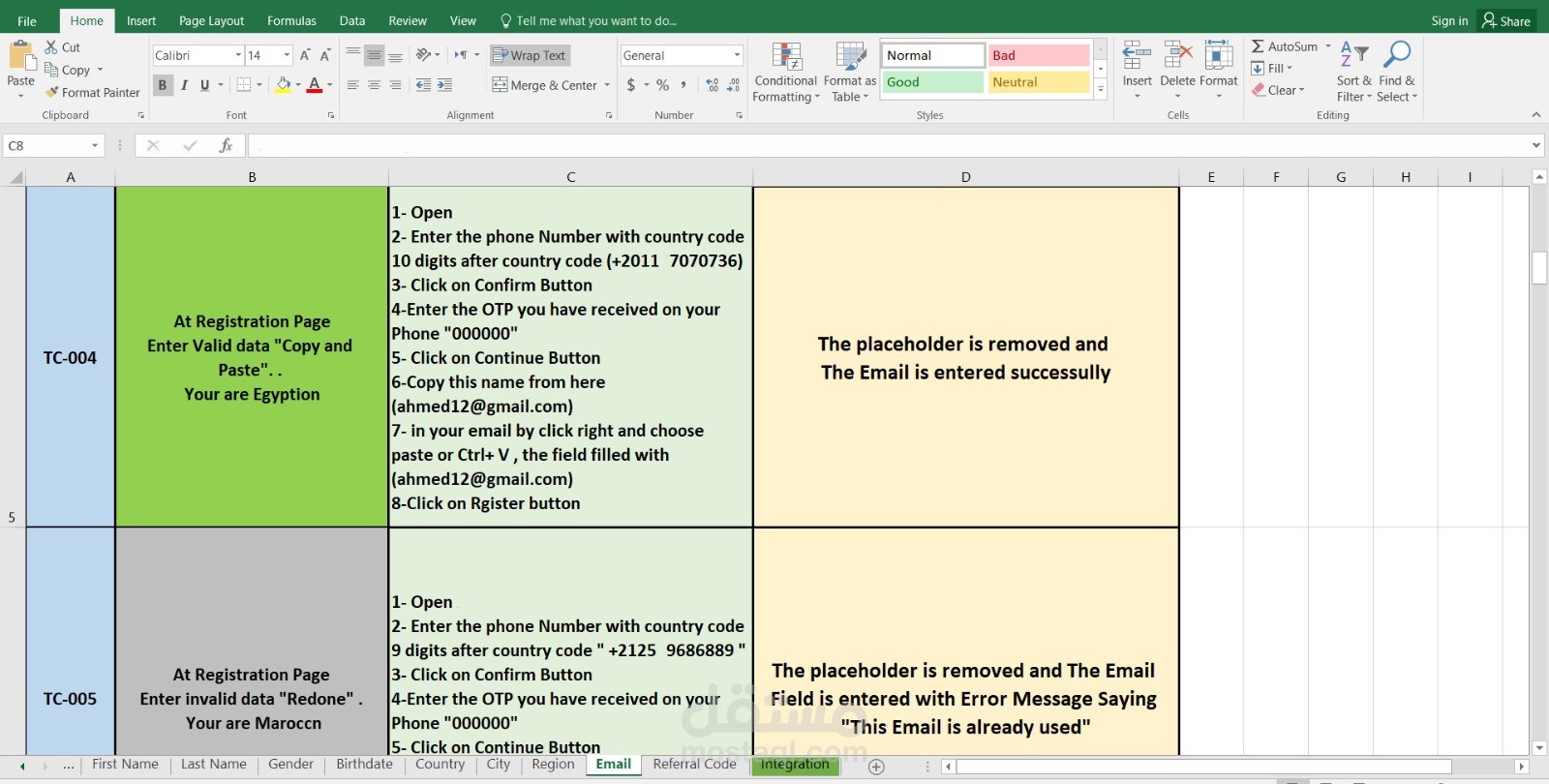Expand the formula bar
Image resolution: width=1549 pixels, height=784 pixels.
click(x=1535, y=145)
